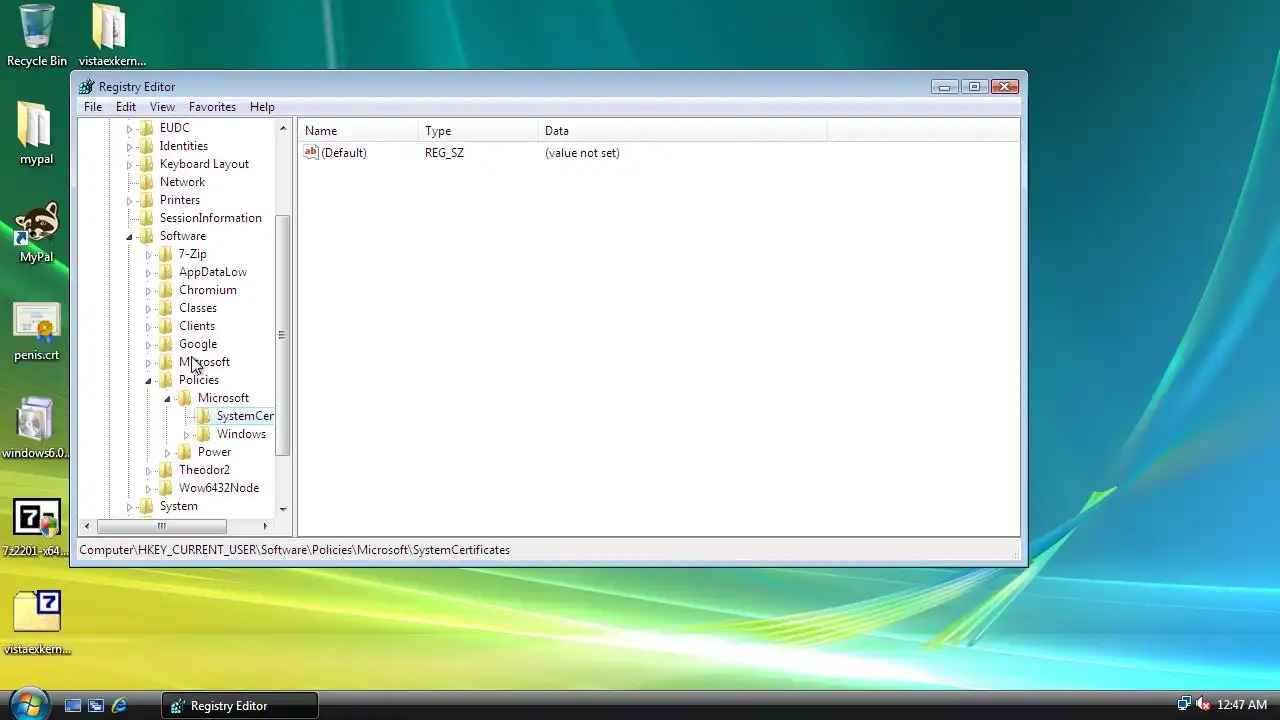The image size is (1280, 720).
Task: Click the 7-Zip key folder icon
Action: (166, 254)
